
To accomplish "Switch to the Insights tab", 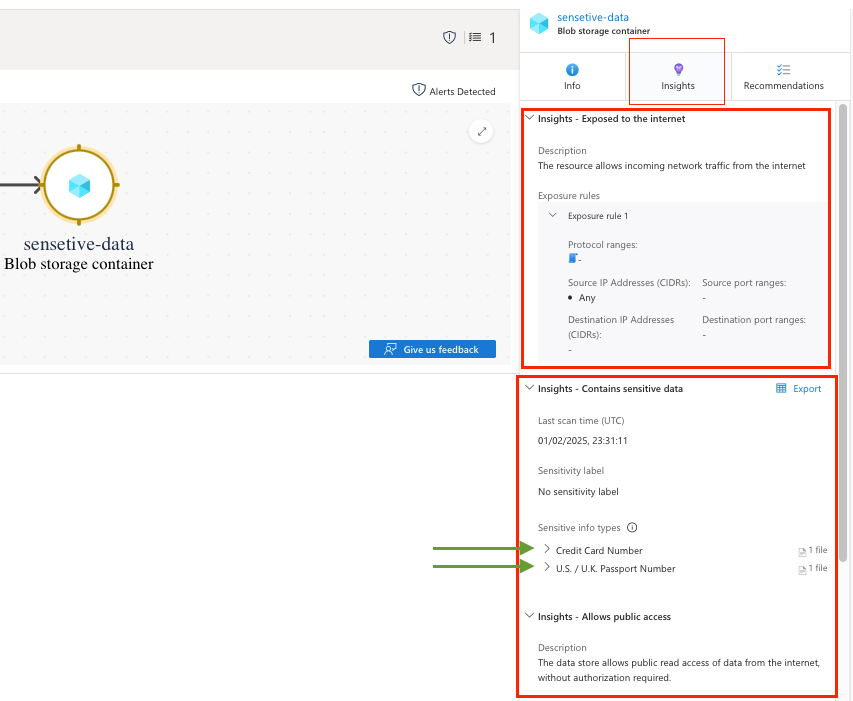I will click(x=678, y=77).
